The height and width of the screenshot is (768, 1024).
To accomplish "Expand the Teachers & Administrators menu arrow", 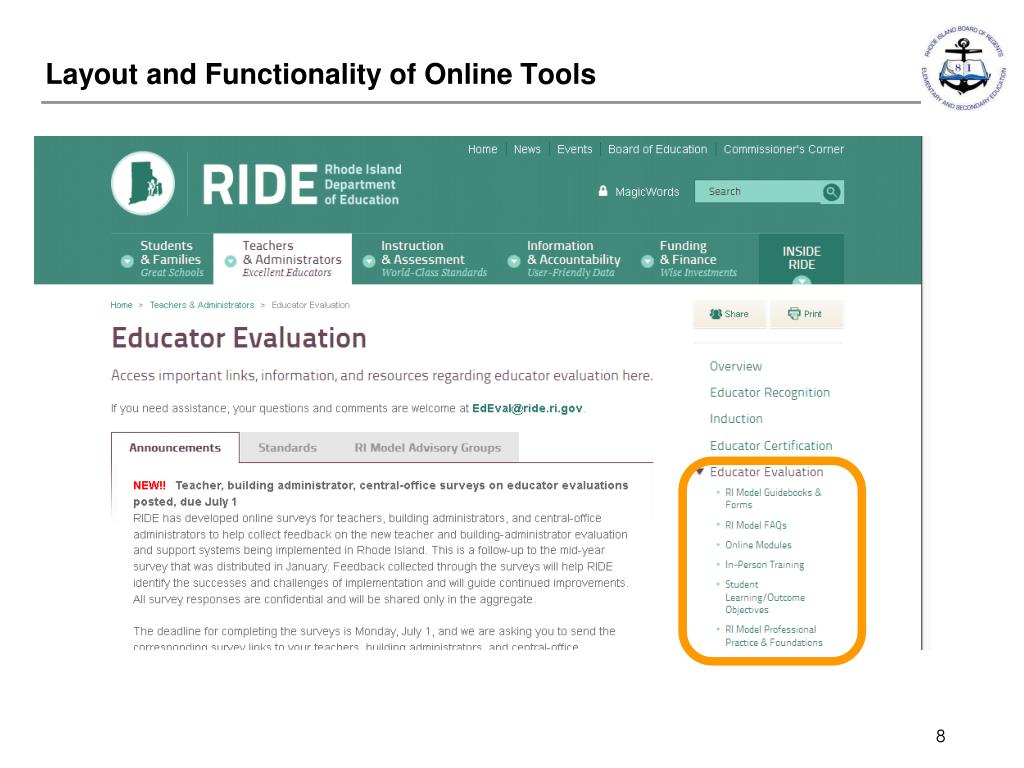I will (230, 261).
